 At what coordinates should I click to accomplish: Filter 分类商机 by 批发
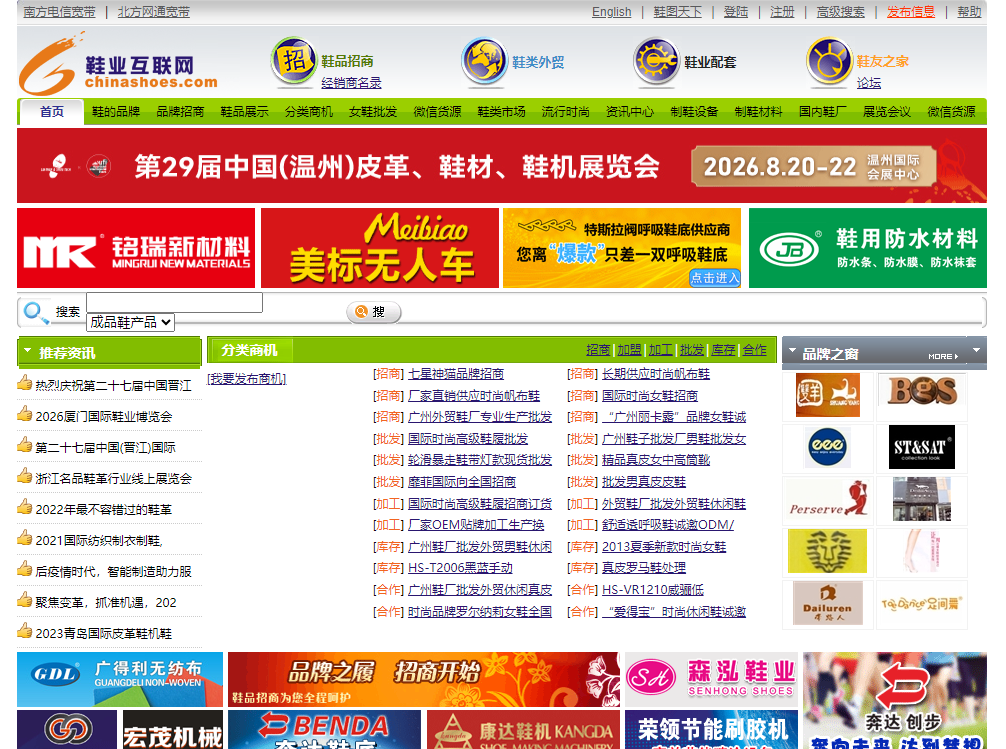click(692, 350)
